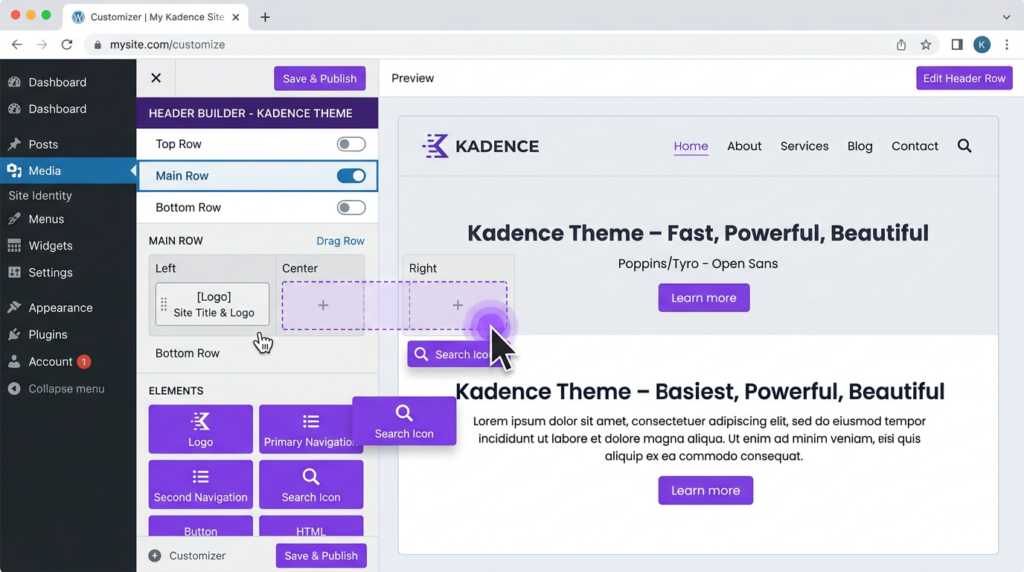Image resolution: width=1024 pixels, height=572 pixels.
Task: Click About in preview navigation
Action: coord(744,146)
